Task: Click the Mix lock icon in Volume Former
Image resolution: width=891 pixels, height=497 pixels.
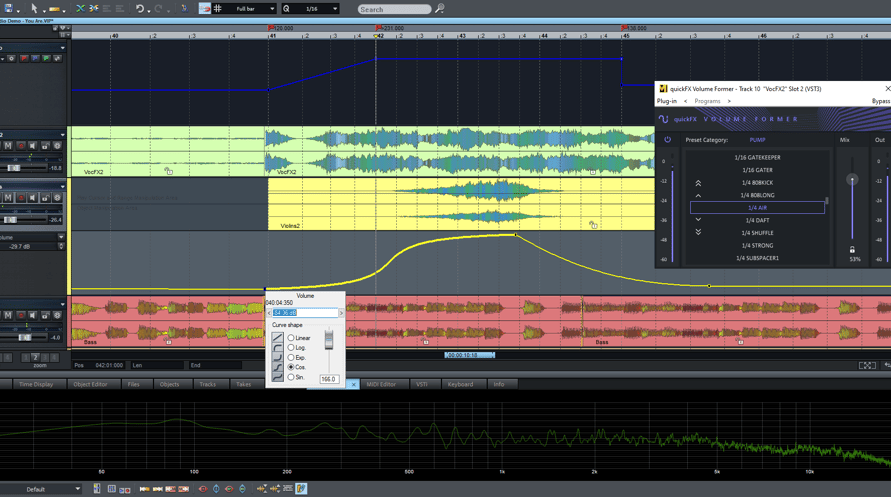Action: (852, 249)
